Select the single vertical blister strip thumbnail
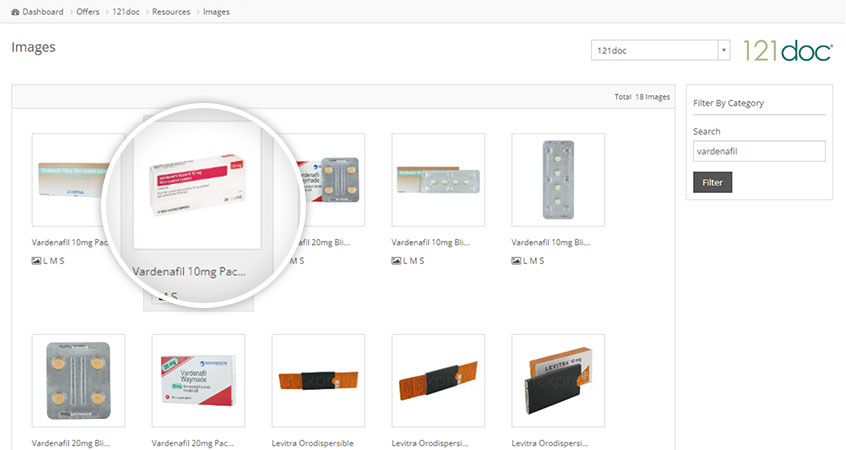 click(558, 180)
